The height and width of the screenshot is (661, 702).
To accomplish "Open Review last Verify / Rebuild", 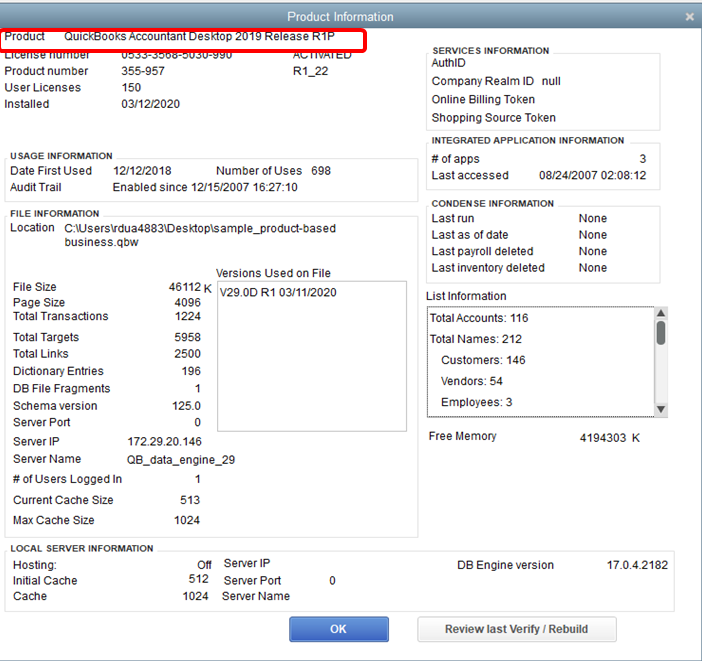I will pos(517,629).
